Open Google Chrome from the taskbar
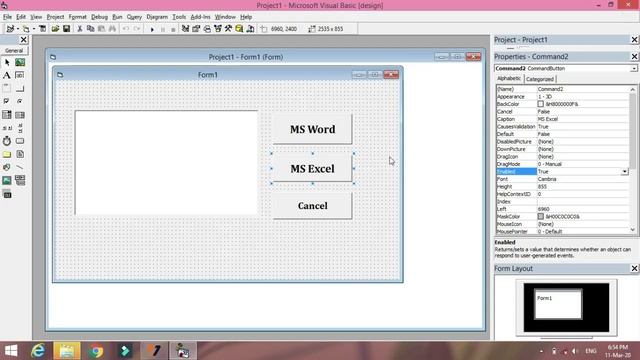This screenshot has height=360, width=640. tap(96, 351)
